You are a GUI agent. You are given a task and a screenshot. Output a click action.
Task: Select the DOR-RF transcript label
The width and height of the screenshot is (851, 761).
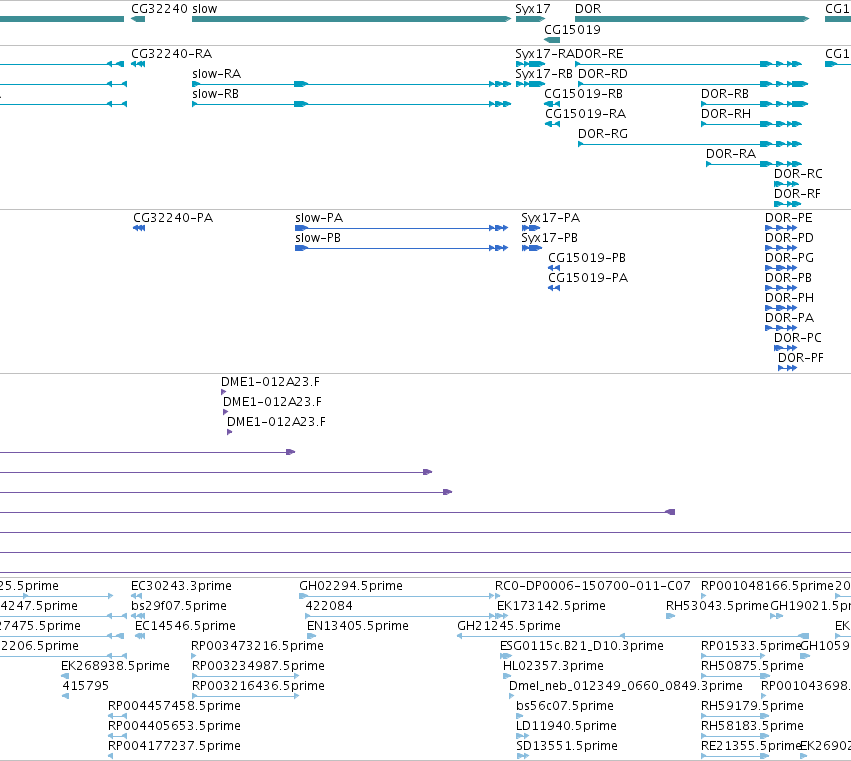797,194
